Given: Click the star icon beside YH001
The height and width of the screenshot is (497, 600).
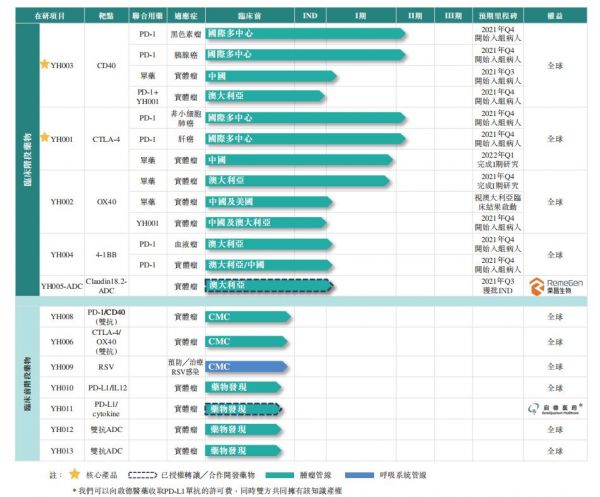Looking at the screenshot, I should coord(44,138).
